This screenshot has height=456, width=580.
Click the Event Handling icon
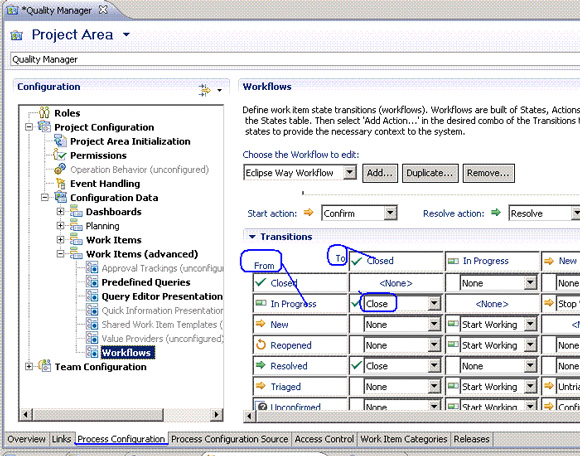coord(60,183)
